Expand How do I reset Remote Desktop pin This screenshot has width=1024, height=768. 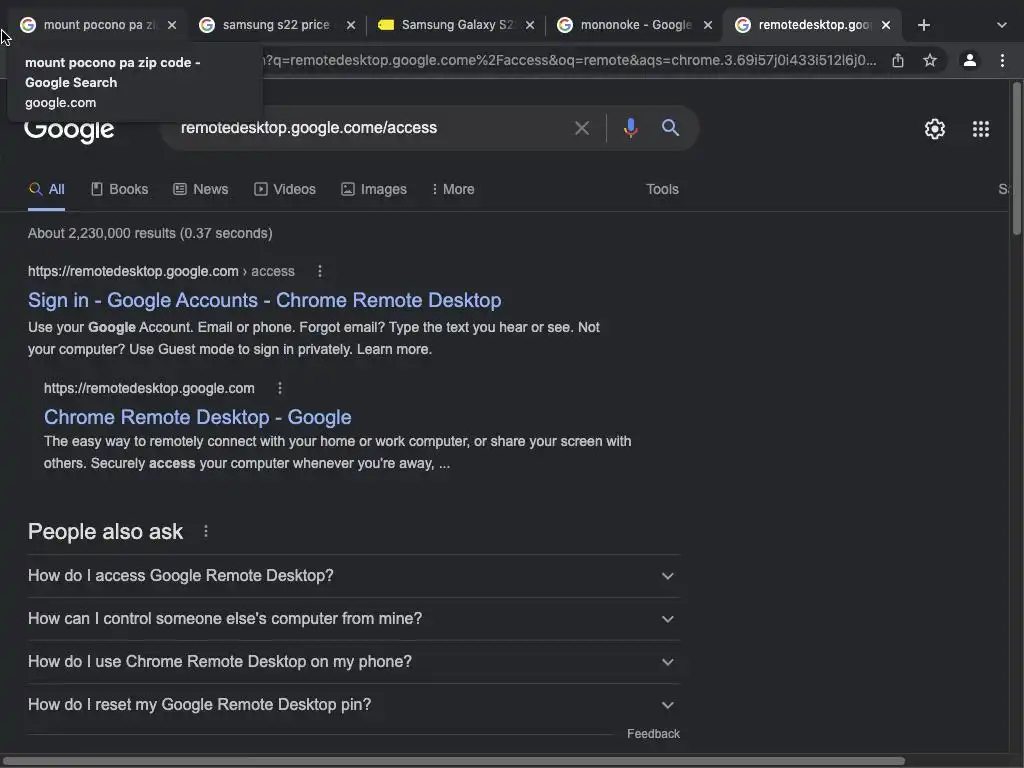pyautogui.click(x=353, y=705)
